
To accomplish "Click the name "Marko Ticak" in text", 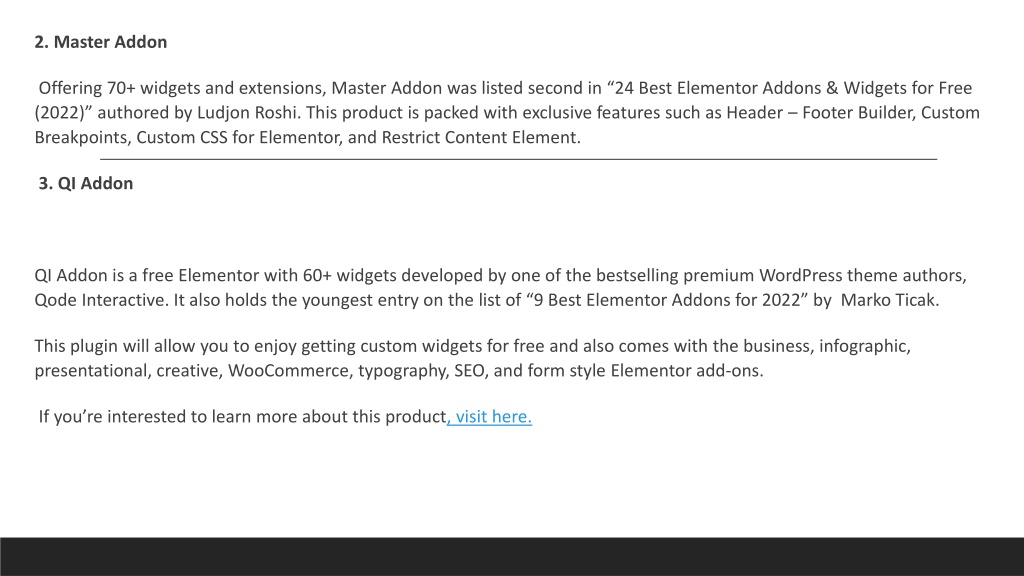I will pyautogui.click(x=888, y=300).
